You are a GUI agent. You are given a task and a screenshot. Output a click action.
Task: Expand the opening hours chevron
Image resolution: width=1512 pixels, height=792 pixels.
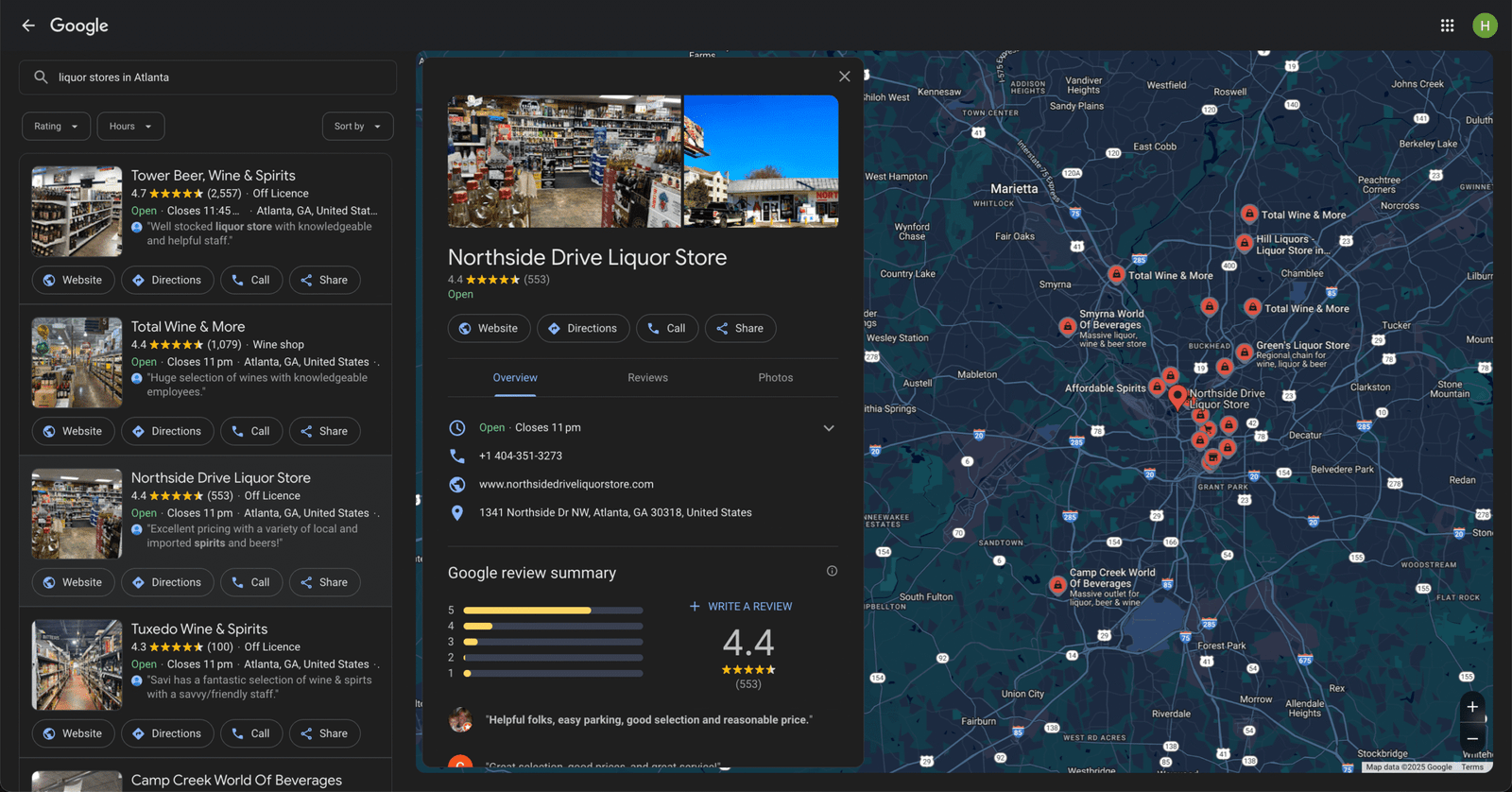pyautogui.click(x=829, y=428)
